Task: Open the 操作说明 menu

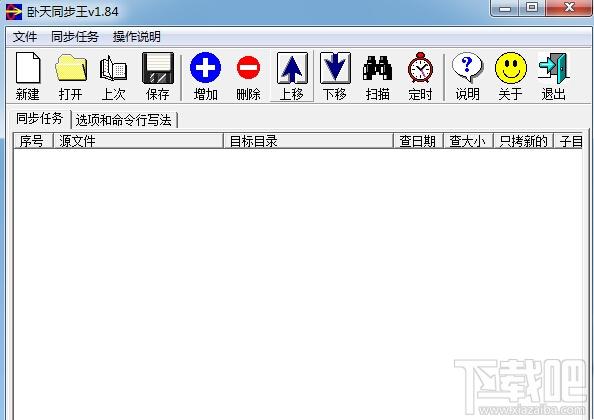Action: (136, 37)
